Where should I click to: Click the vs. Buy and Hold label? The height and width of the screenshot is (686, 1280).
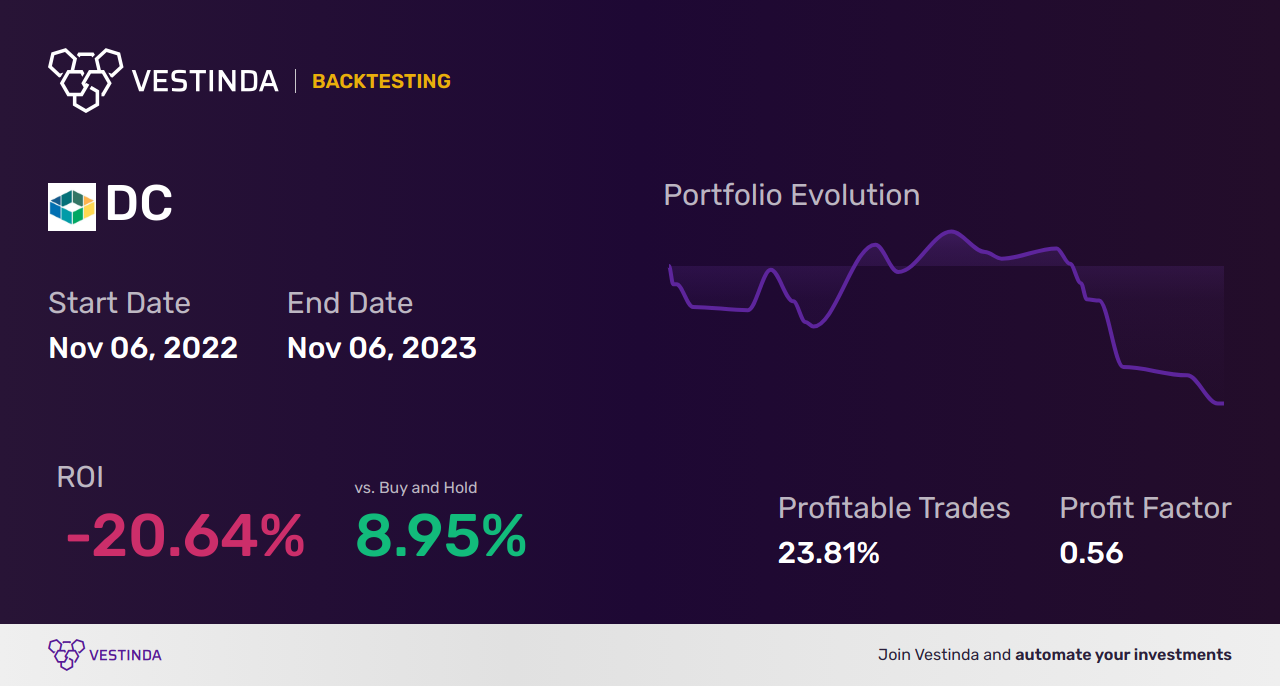pos(416,488)
